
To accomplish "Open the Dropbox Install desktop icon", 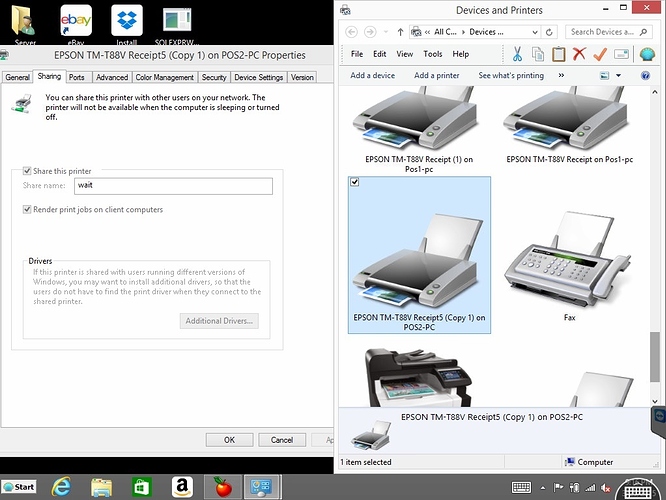I will pos(127,24).
